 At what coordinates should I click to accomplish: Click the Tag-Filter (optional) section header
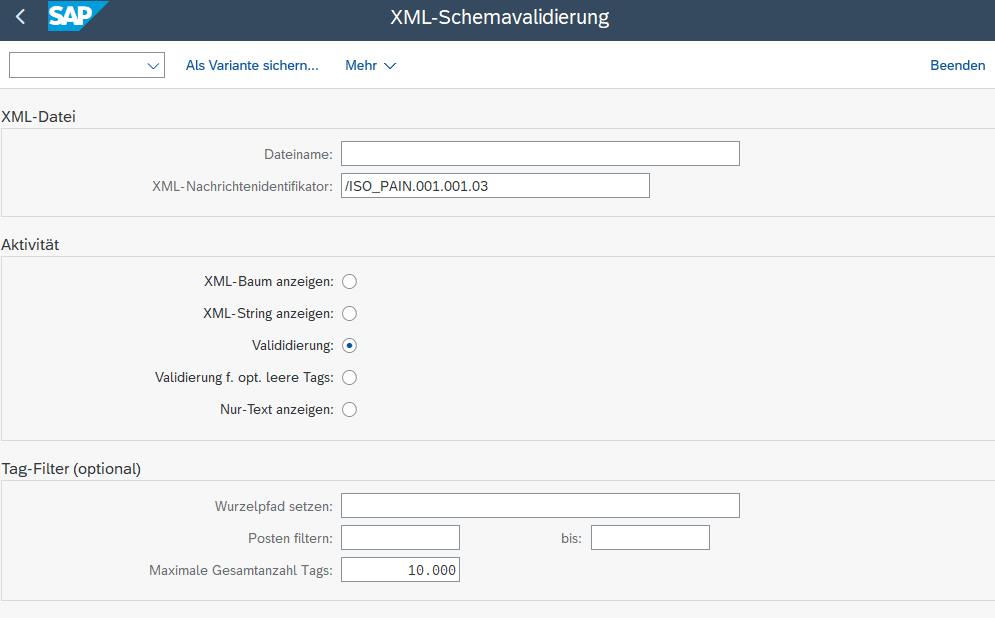point(71,468)
